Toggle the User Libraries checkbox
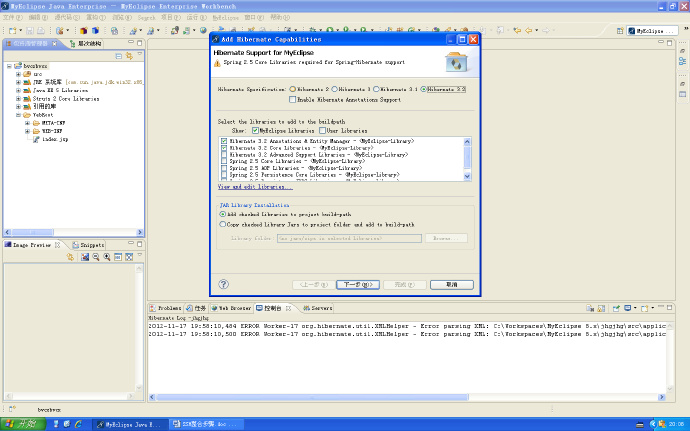Screen dimensions: 690x431 pyautogui.click(x=322, y=130)
